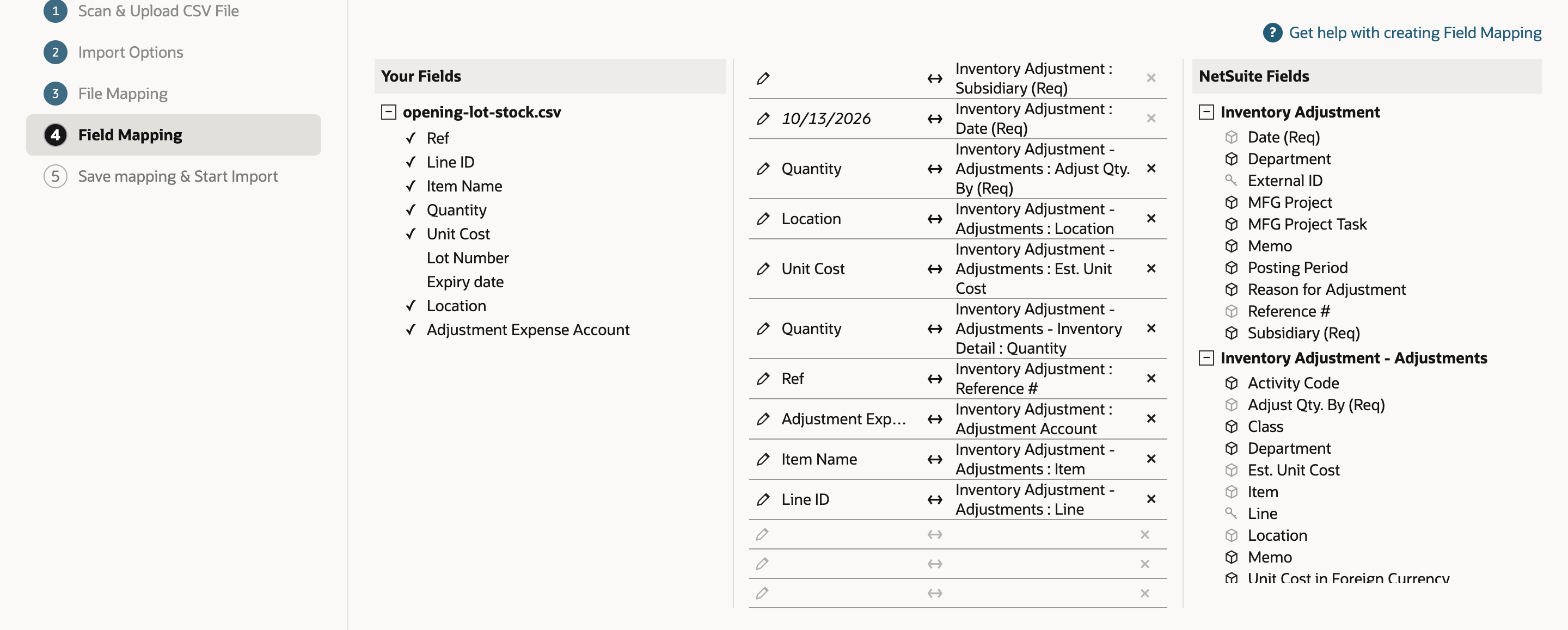Choose Reason for Adjustment NetSuite field
1568x630 pixels.
pyautogui.click(x=1326, y=289)
